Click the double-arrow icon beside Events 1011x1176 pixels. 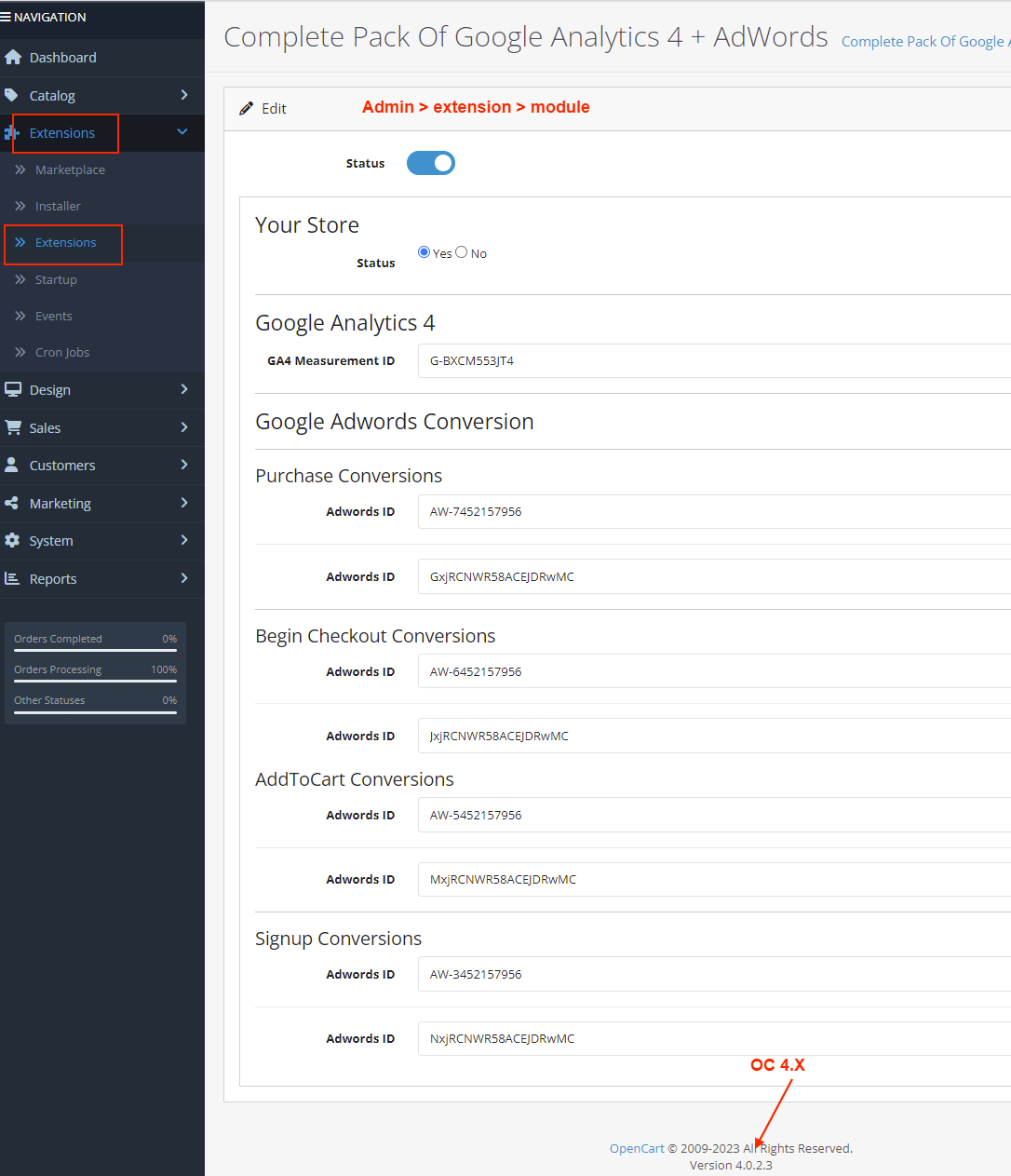(x=20, y=316)
